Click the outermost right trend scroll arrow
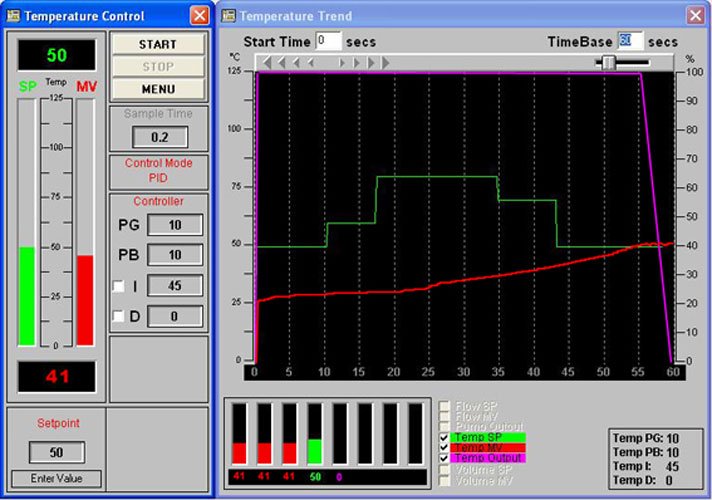 pos(386,63)
